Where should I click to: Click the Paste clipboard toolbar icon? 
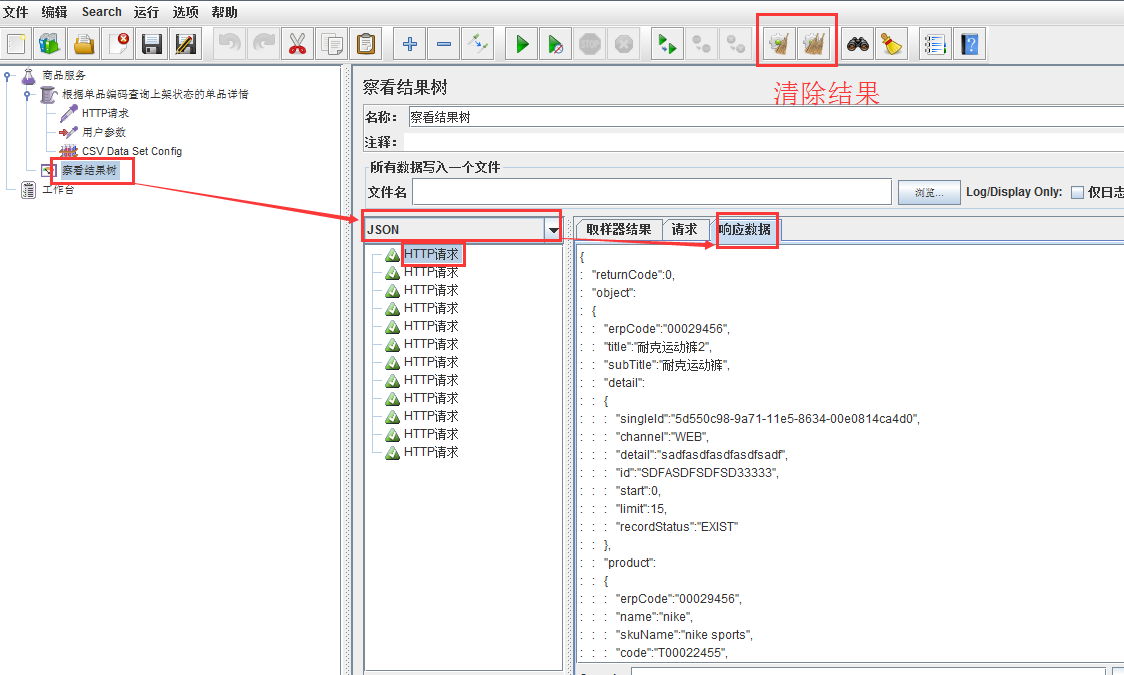pyautogui.click(x=366, y=44)
